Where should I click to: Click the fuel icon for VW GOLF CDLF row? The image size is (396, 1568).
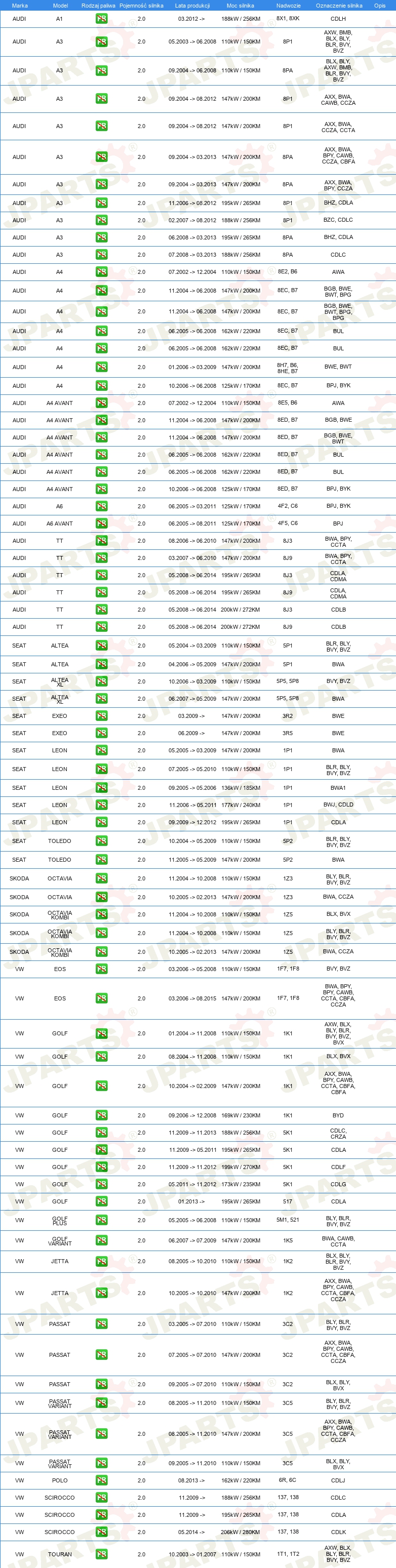(x=101, y=1167)
